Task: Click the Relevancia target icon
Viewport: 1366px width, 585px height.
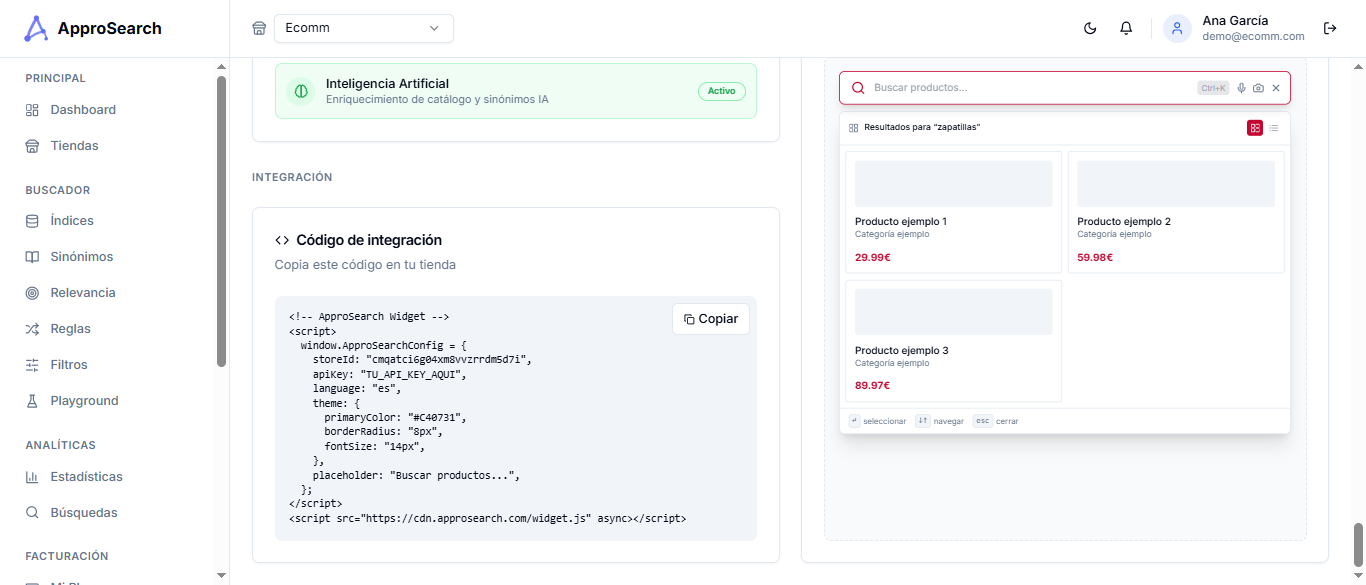Action: [32, 293]
